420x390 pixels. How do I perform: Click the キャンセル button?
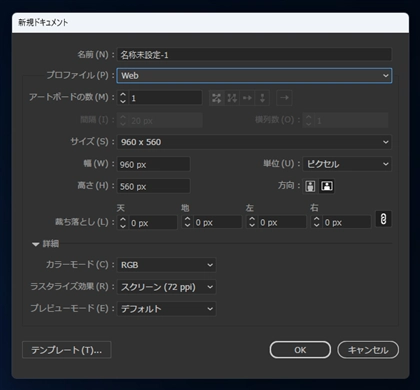point(368,350)
